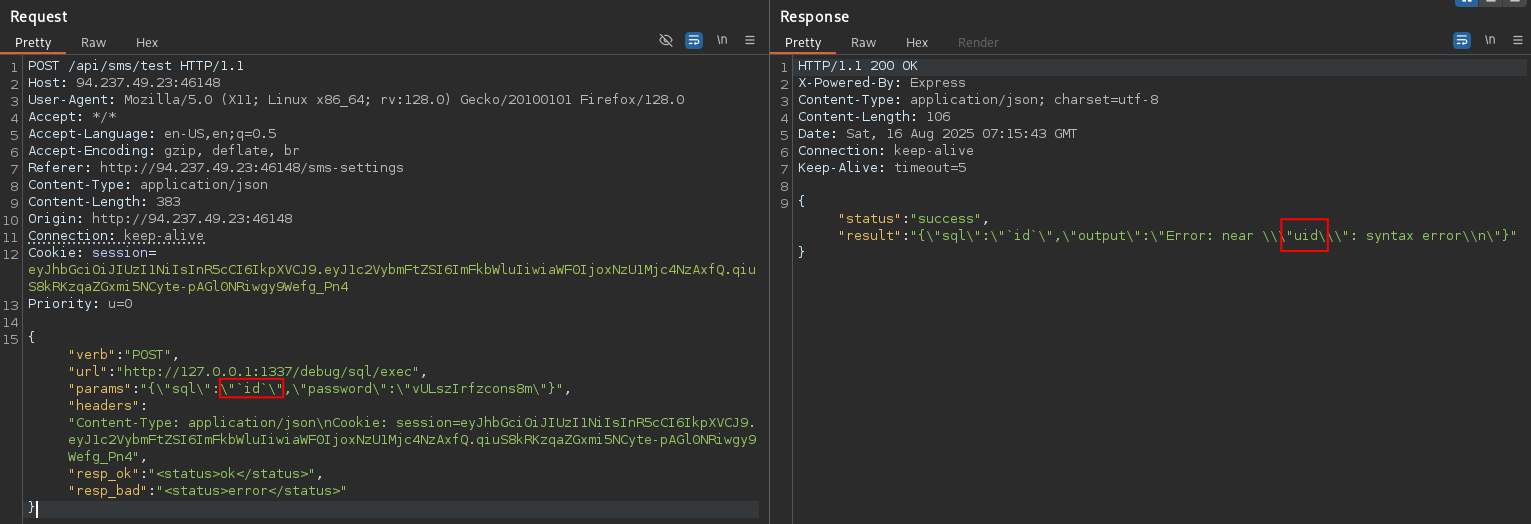Open Request panel options menu
The image size is (1531, 524).
tap(750, 40)
